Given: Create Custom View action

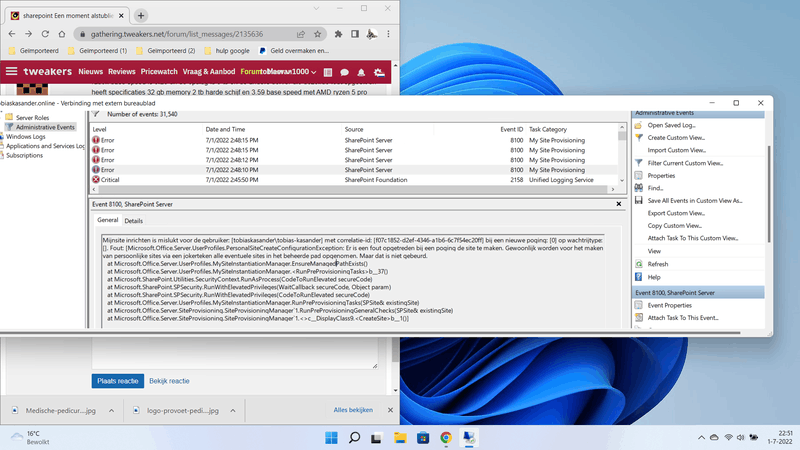Looking at the screenshot, I should pos(676,138).
